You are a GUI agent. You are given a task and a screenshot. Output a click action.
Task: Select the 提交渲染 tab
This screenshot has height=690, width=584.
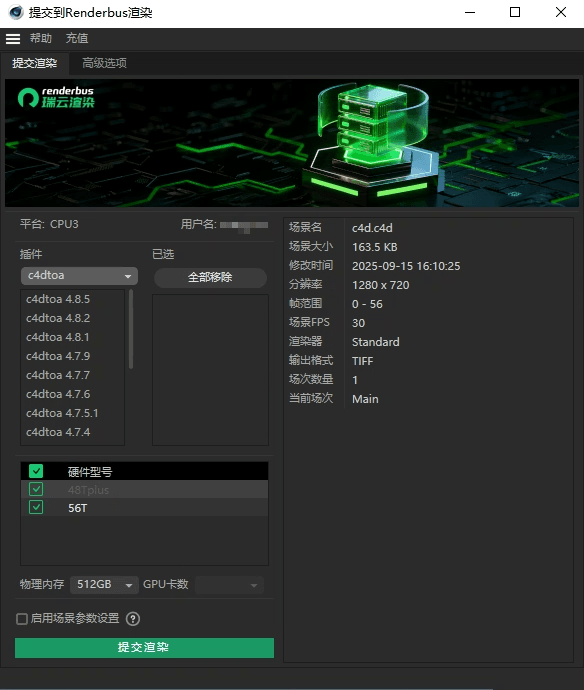tap(35, 63)
